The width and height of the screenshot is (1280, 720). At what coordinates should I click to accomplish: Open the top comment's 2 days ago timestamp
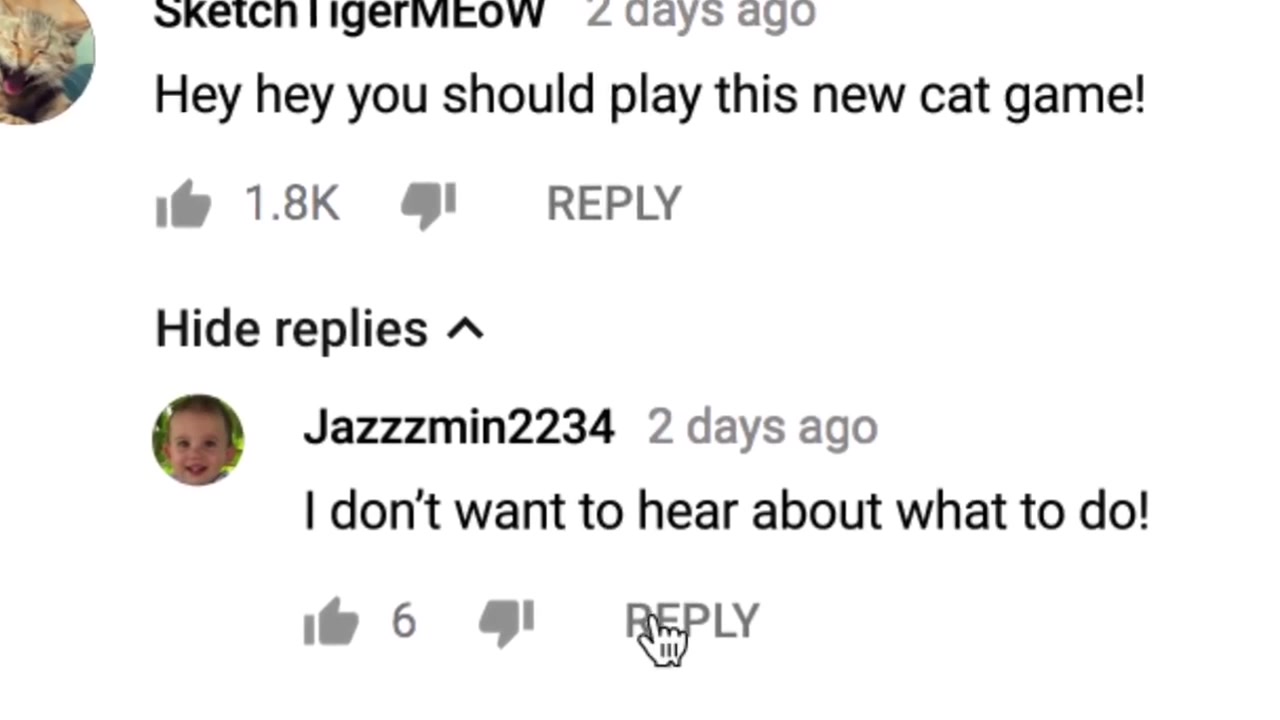click(701, 14)
